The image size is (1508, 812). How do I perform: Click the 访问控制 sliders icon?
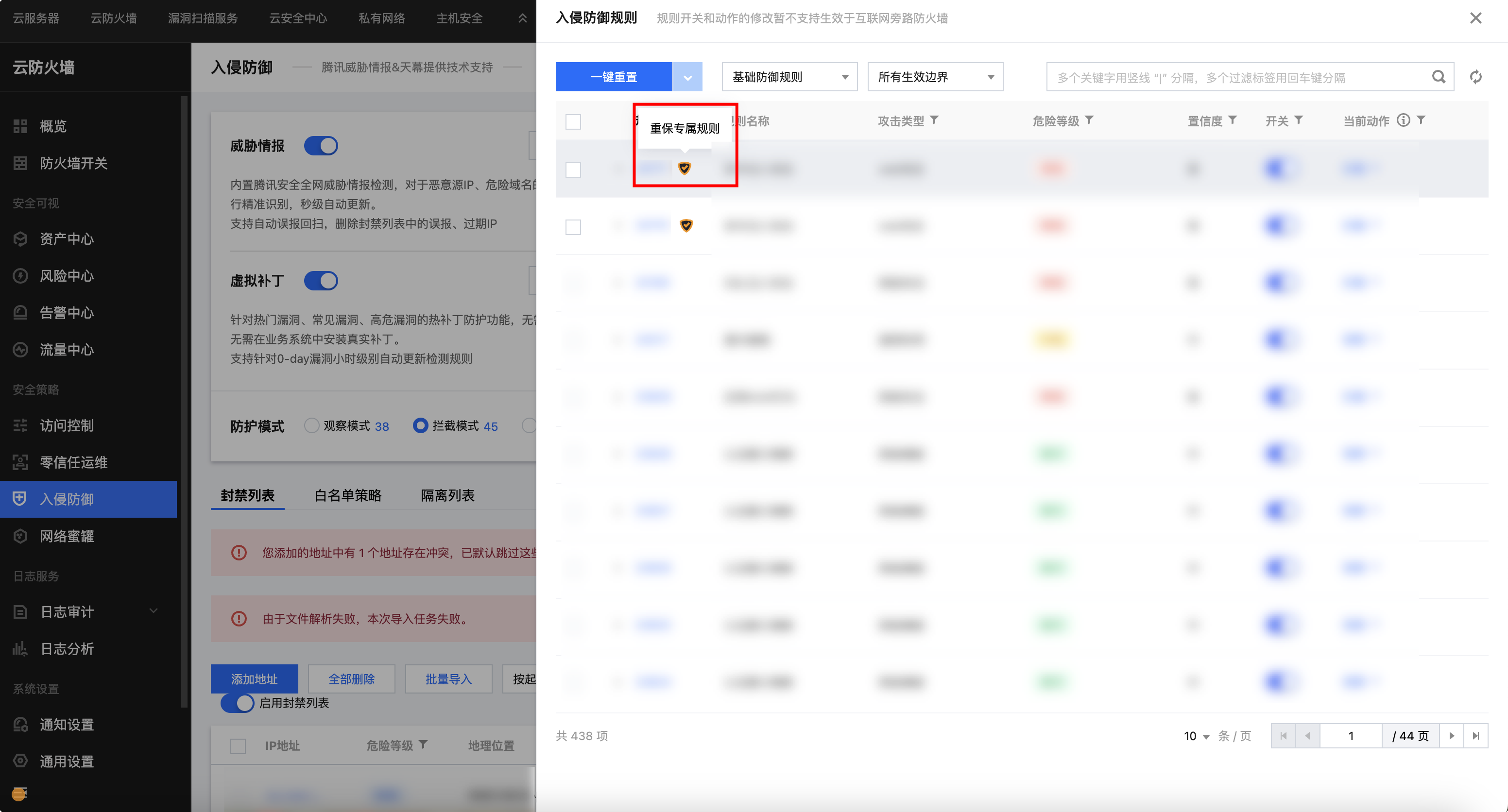coord(20,425)
